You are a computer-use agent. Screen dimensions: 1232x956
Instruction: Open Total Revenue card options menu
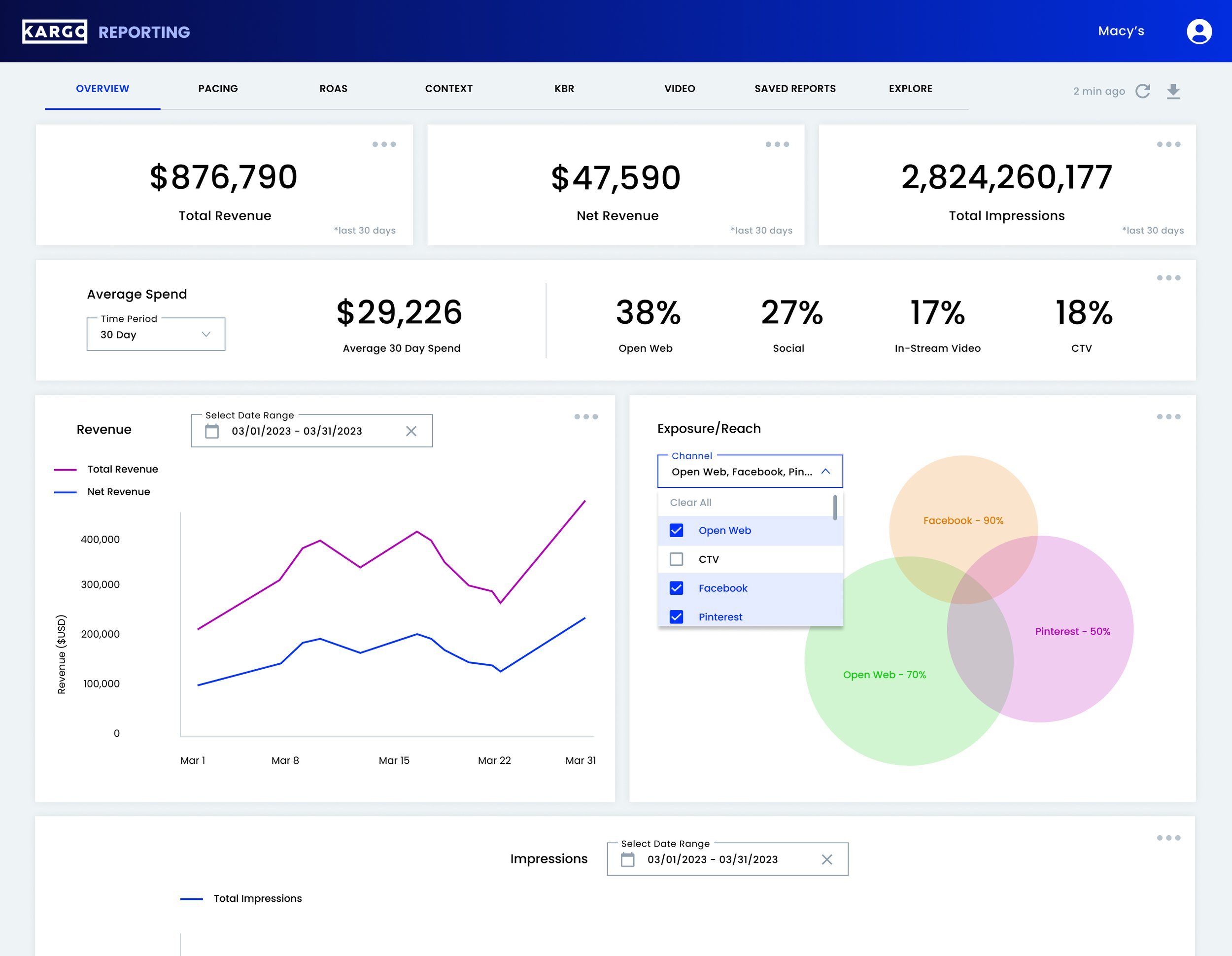[x=384, y=144]
